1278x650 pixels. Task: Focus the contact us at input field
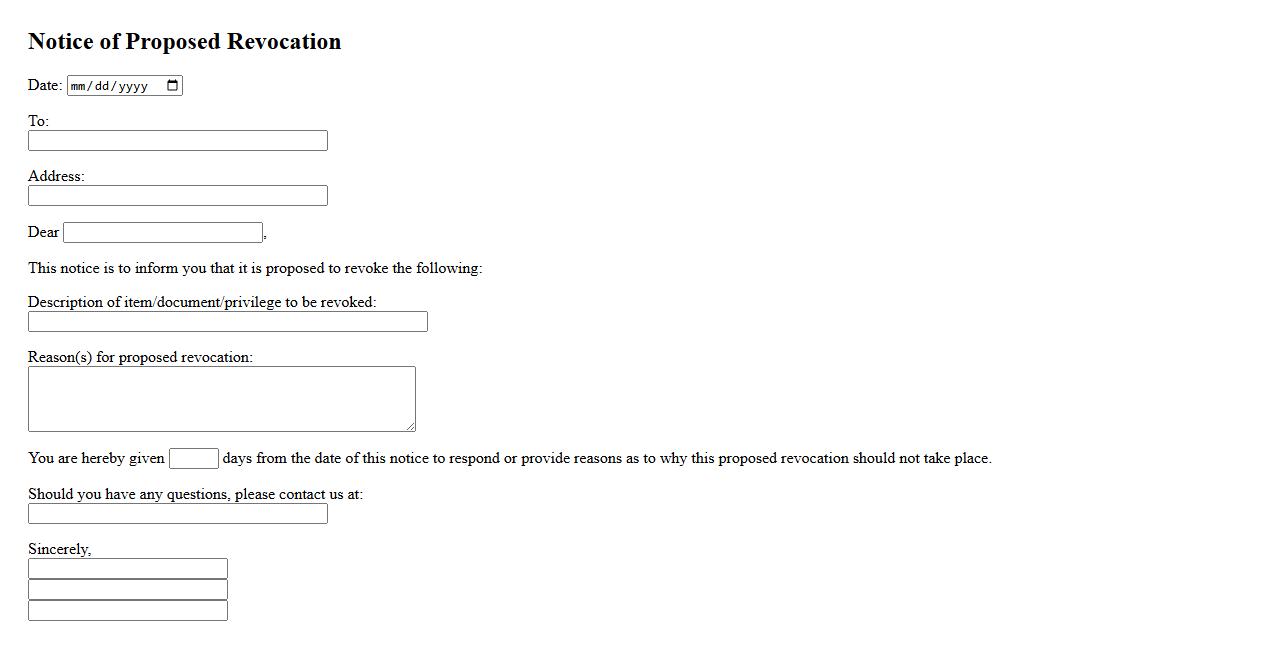[178, 514]
